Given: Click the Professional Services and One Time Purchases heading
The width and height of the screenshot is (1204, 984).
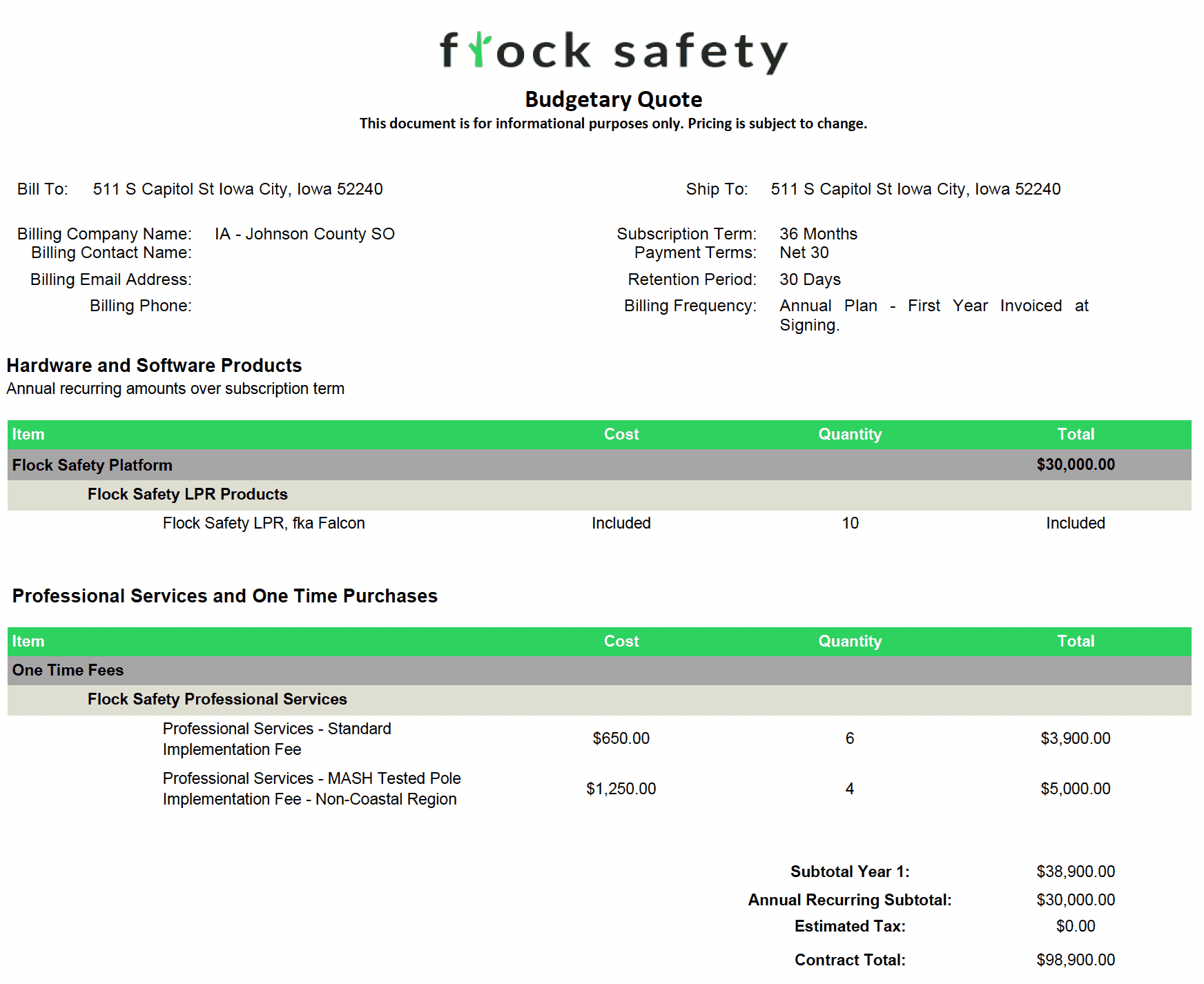Looking at the screenshot, I should 224,596.
